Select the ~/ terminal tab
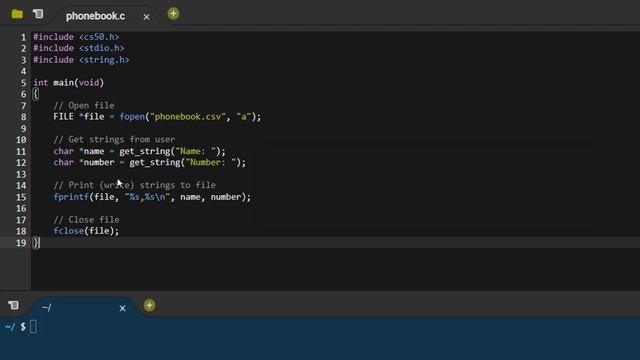This screenshot has width=640, height=360. click(47, 307)
